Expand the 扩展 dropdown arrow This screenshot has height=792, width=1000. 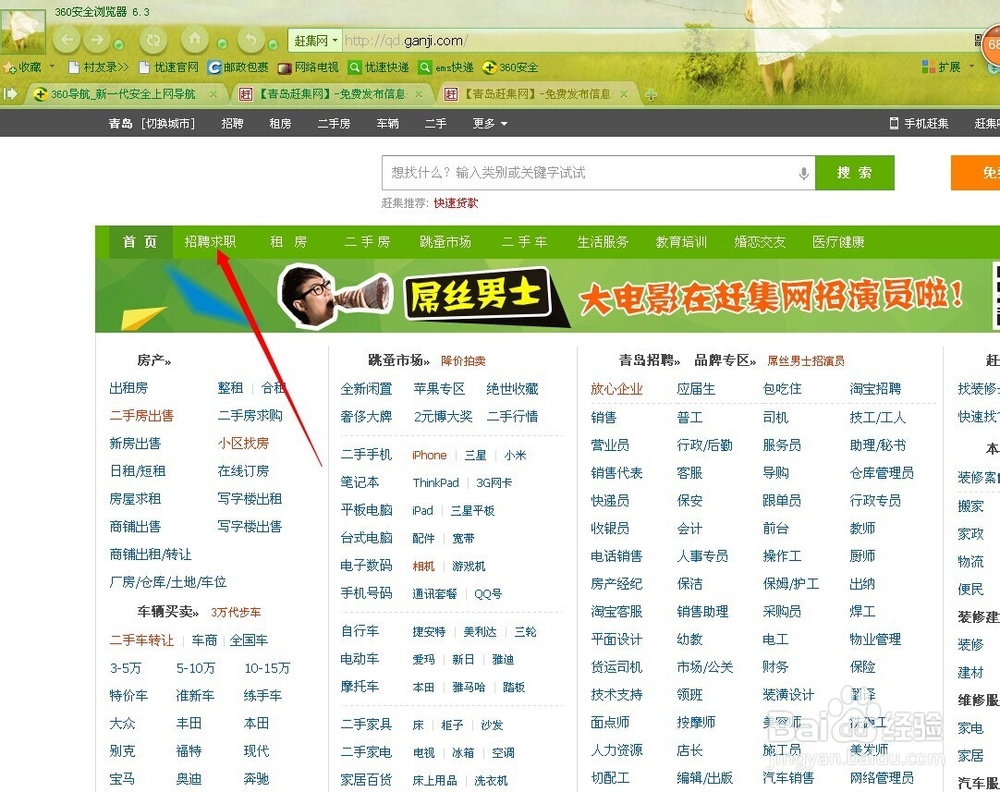coord(971,66)
